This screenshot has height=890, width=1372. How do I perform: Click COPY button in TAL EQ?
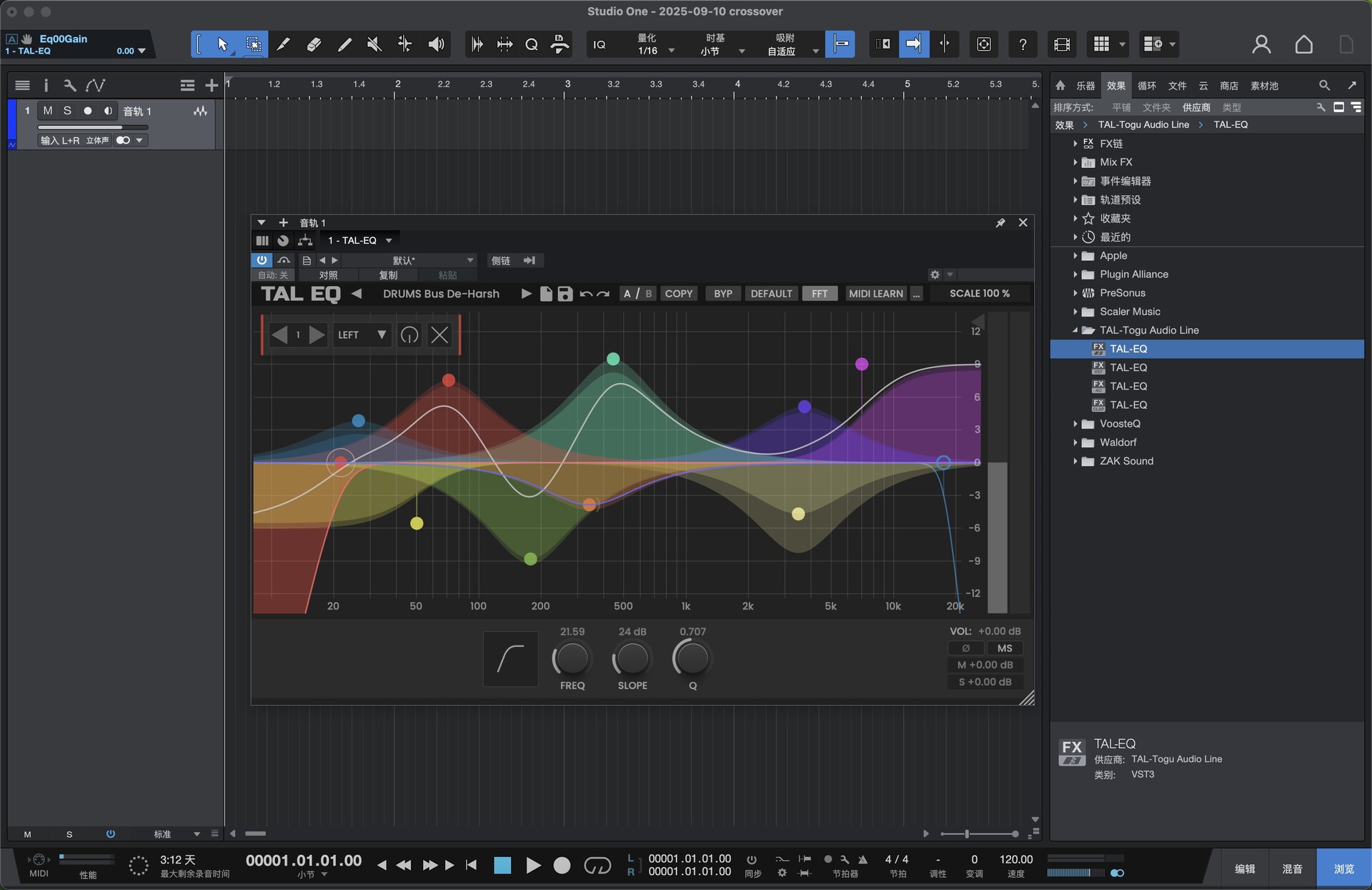pos(679,294)
